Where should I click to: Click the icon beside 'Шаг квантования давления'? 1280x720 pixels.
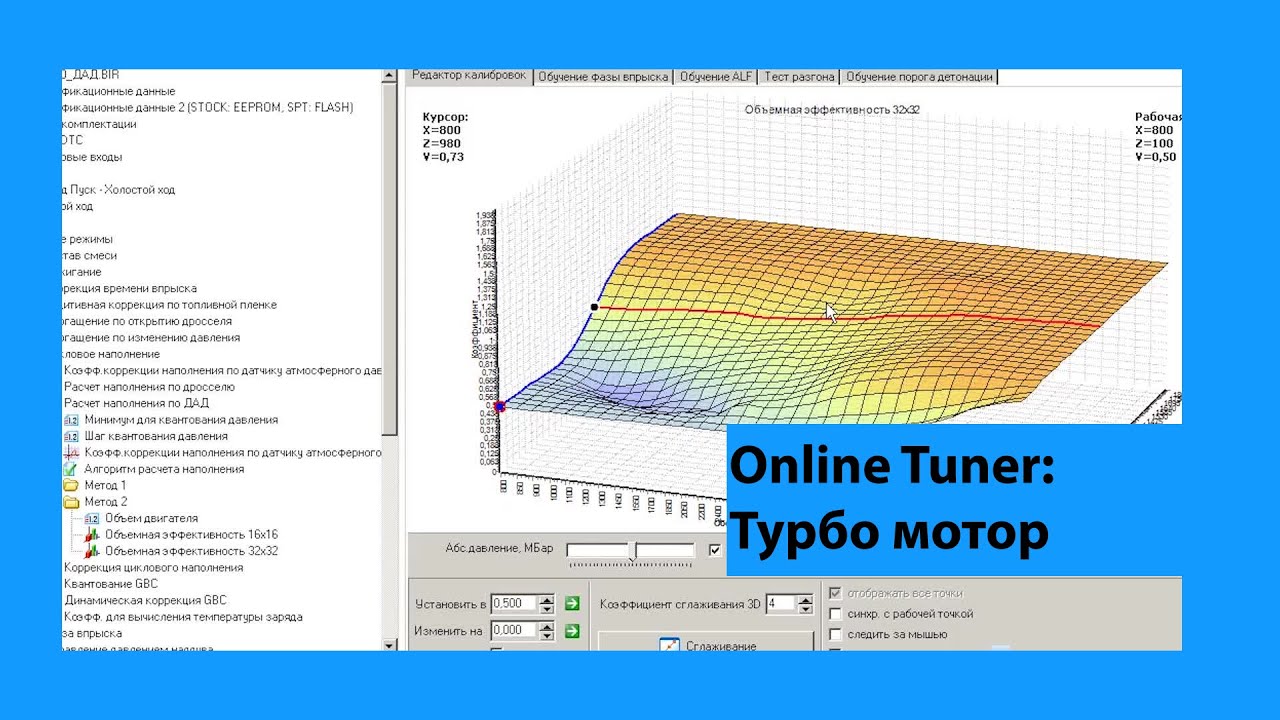(x=71, y=436)
